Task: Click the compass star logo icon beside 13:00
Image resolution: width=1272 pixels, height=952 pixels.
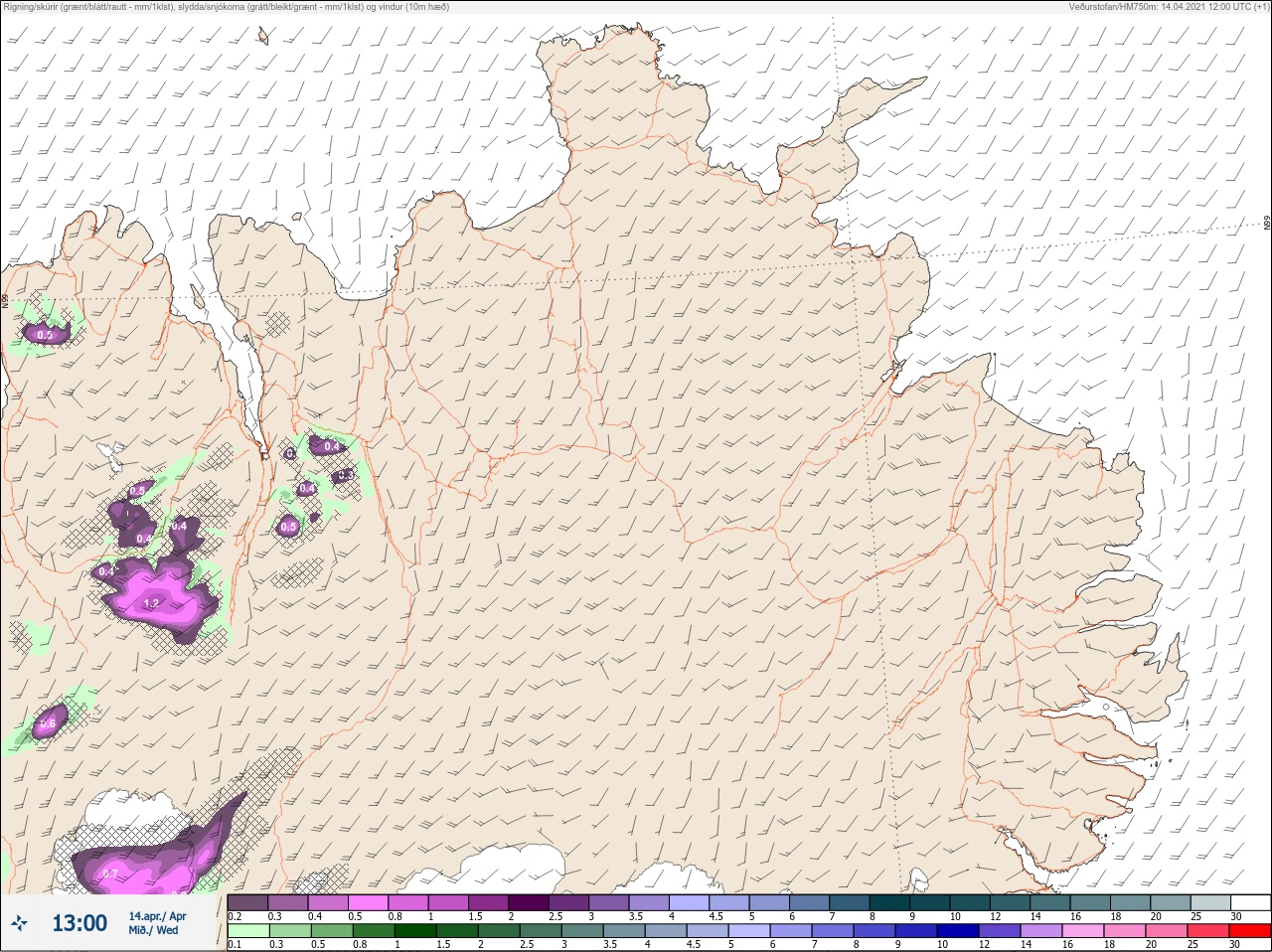Action: 19,923
